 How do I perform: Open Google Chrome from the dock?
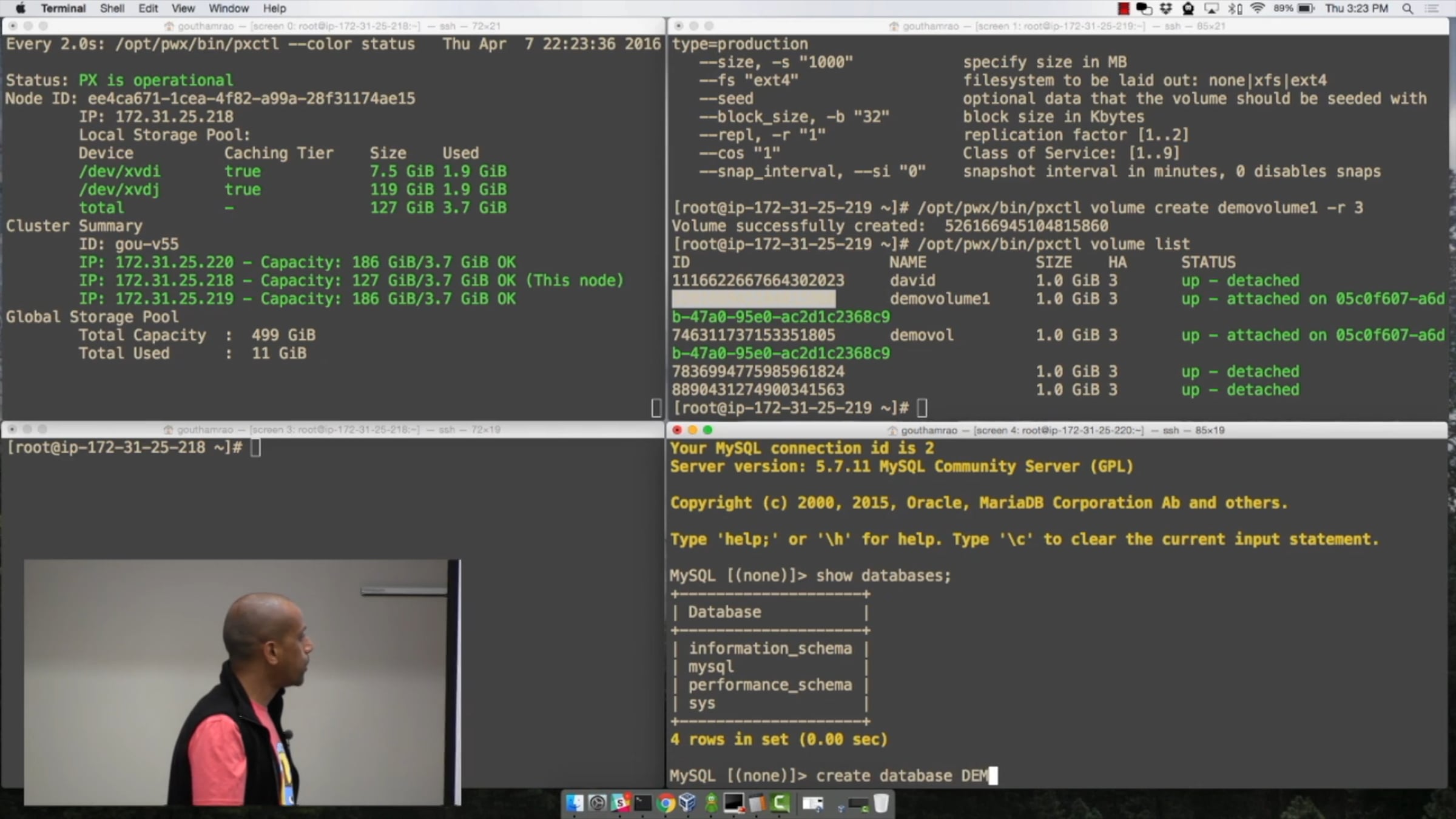[666, 804]
